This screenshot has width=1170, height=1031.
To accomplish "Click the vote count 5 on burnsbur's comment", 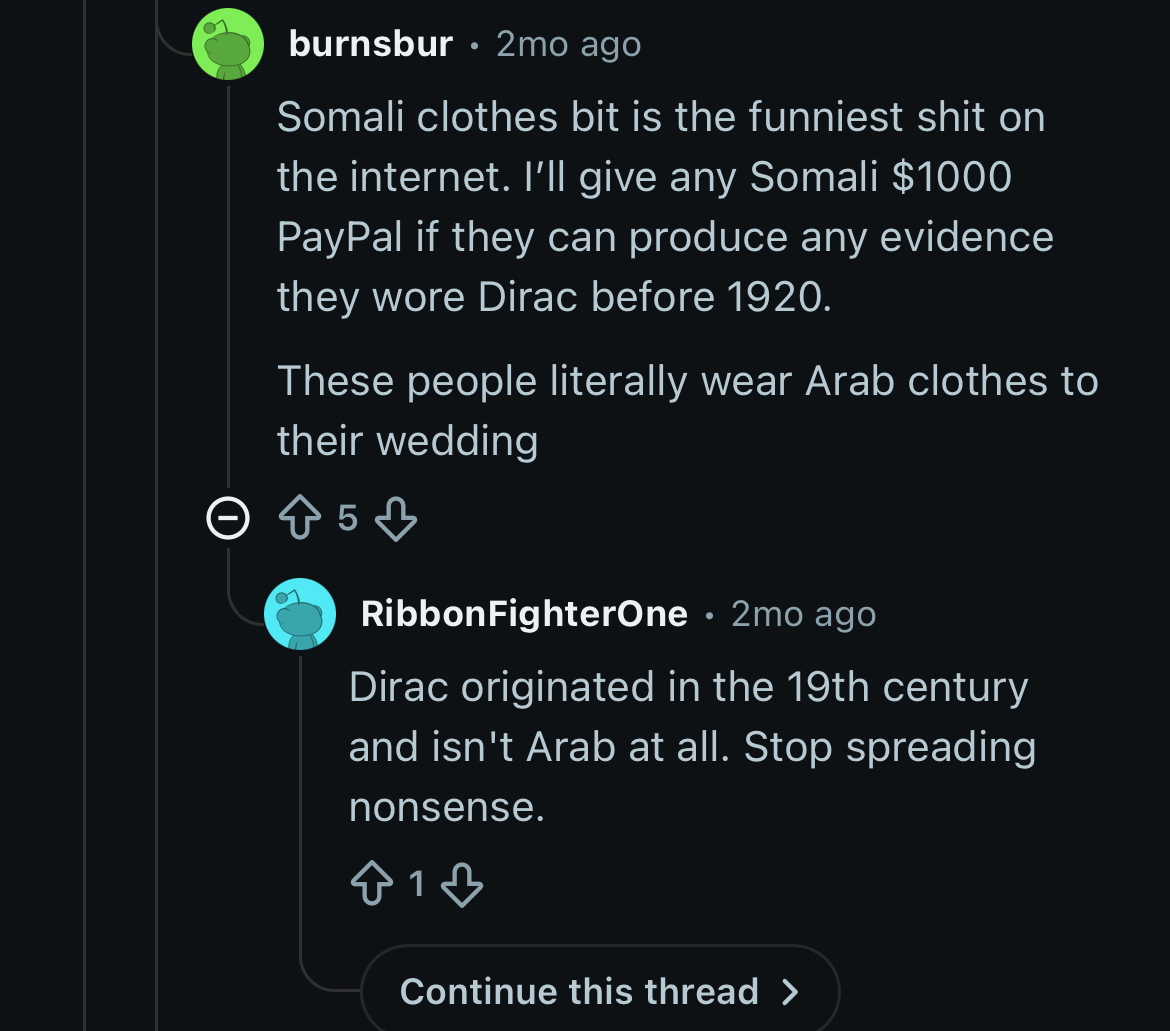I will (x=347, y=518).
